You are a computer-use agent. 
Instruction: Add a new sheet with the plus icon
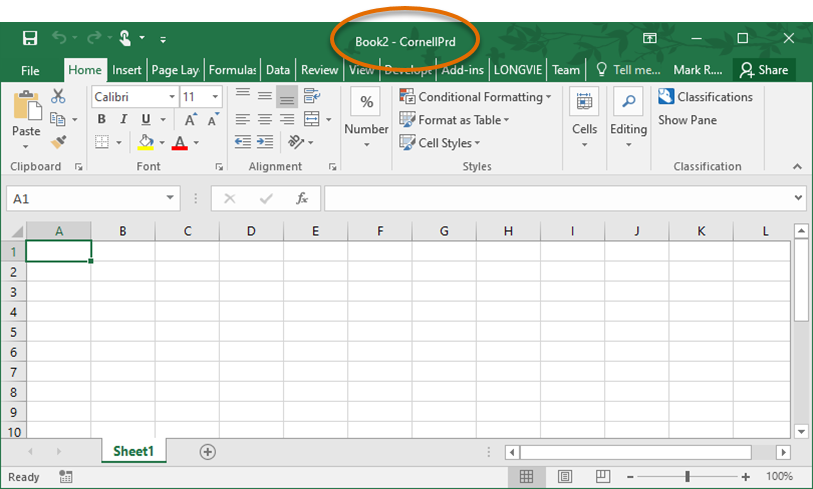click(208, 452)
